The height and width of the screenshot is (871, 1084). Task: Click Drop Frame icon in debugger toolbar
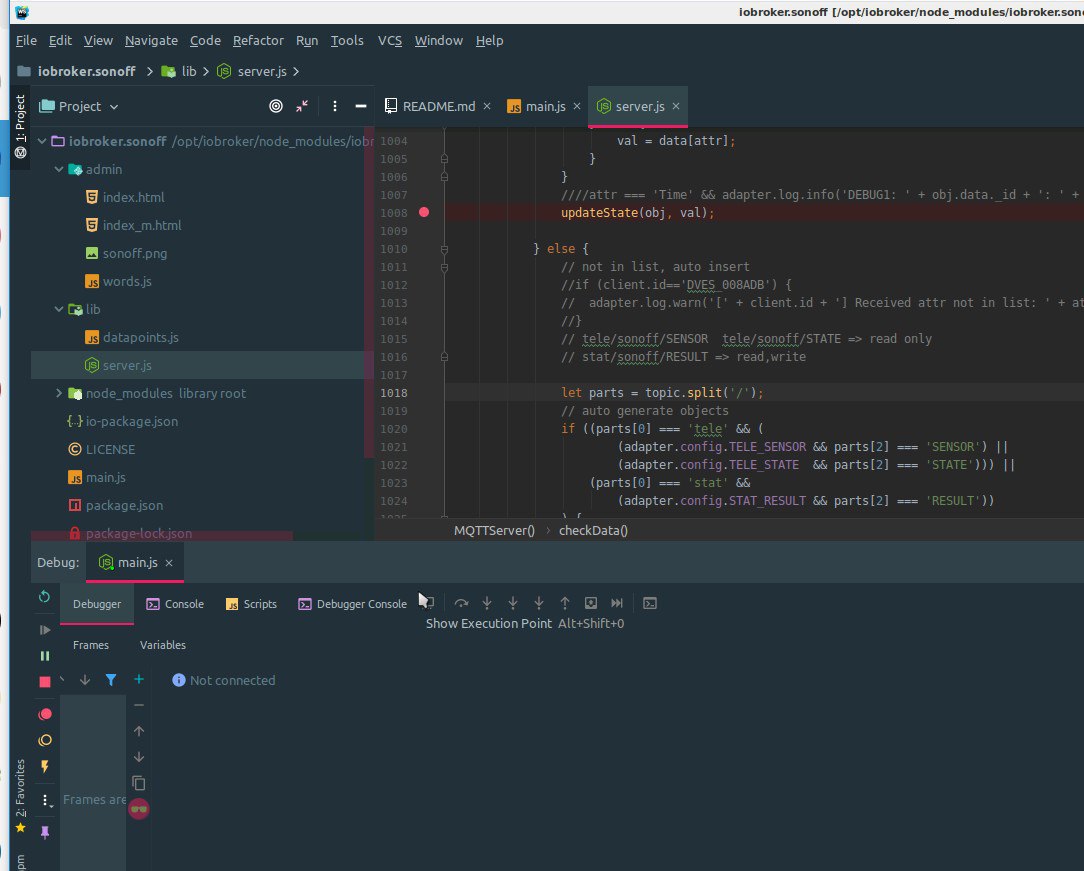click(x=590, y=603)
